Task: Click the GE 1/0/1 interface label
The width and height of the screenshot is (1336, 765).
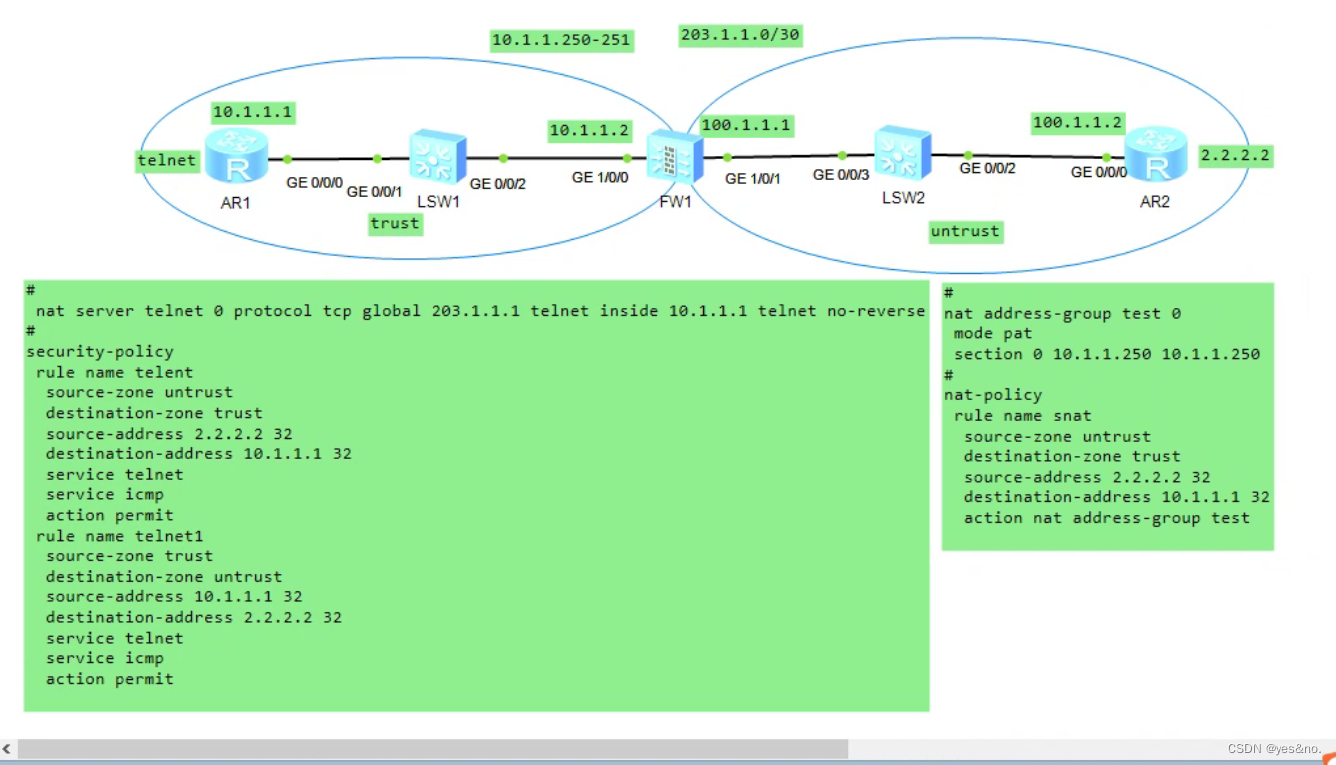Action: [x=753, y=179]
